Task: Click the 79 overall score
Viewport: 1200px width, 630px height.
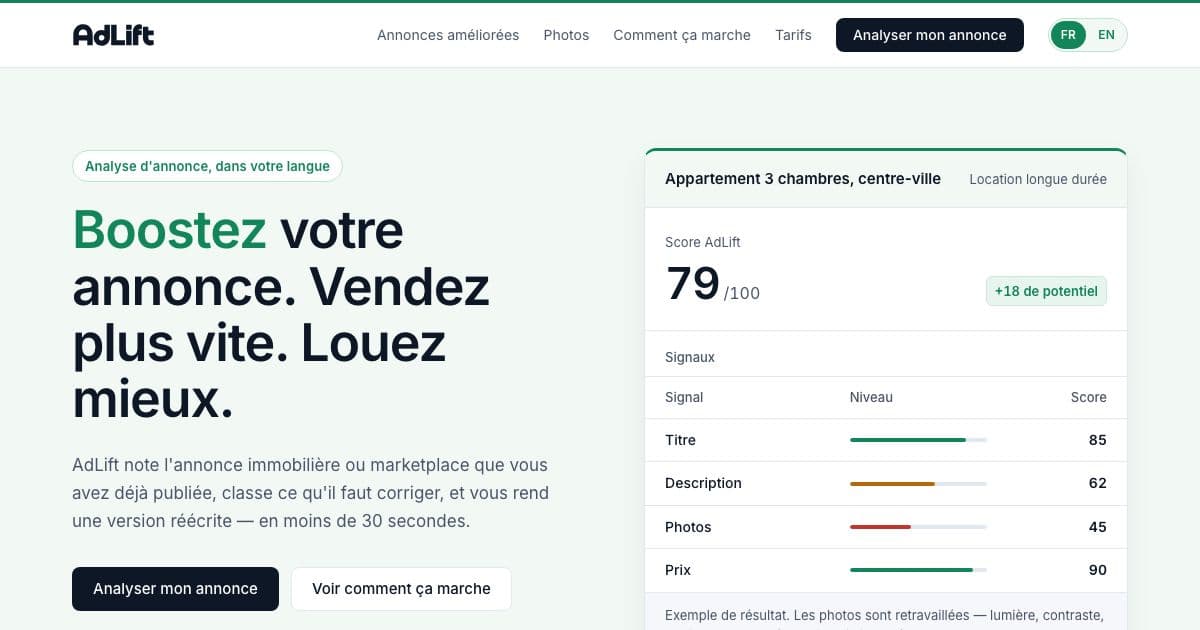Action: click(693, 283)
